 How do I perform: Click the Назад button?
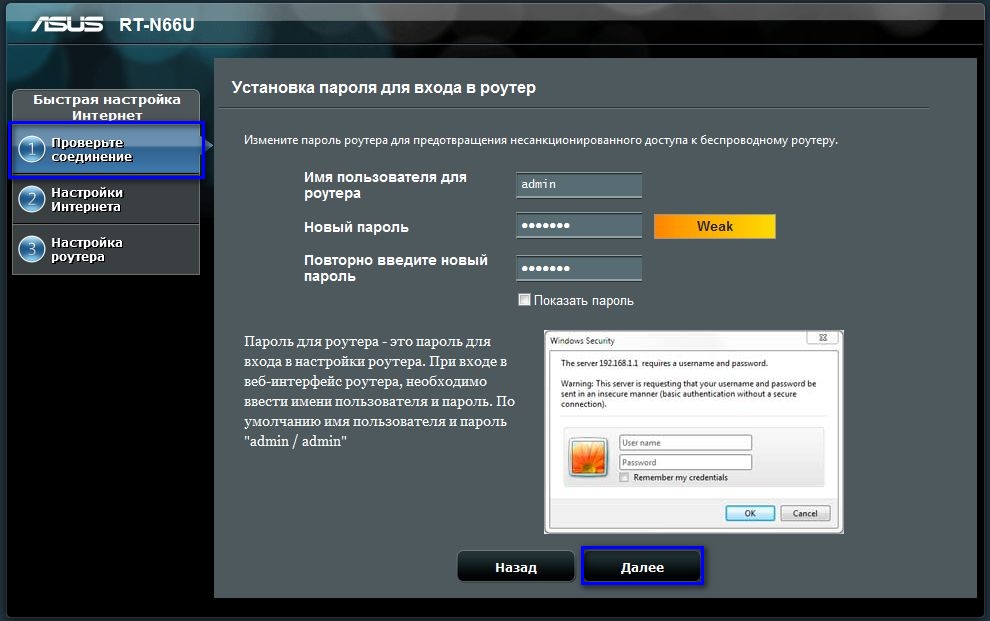(516, 566)
